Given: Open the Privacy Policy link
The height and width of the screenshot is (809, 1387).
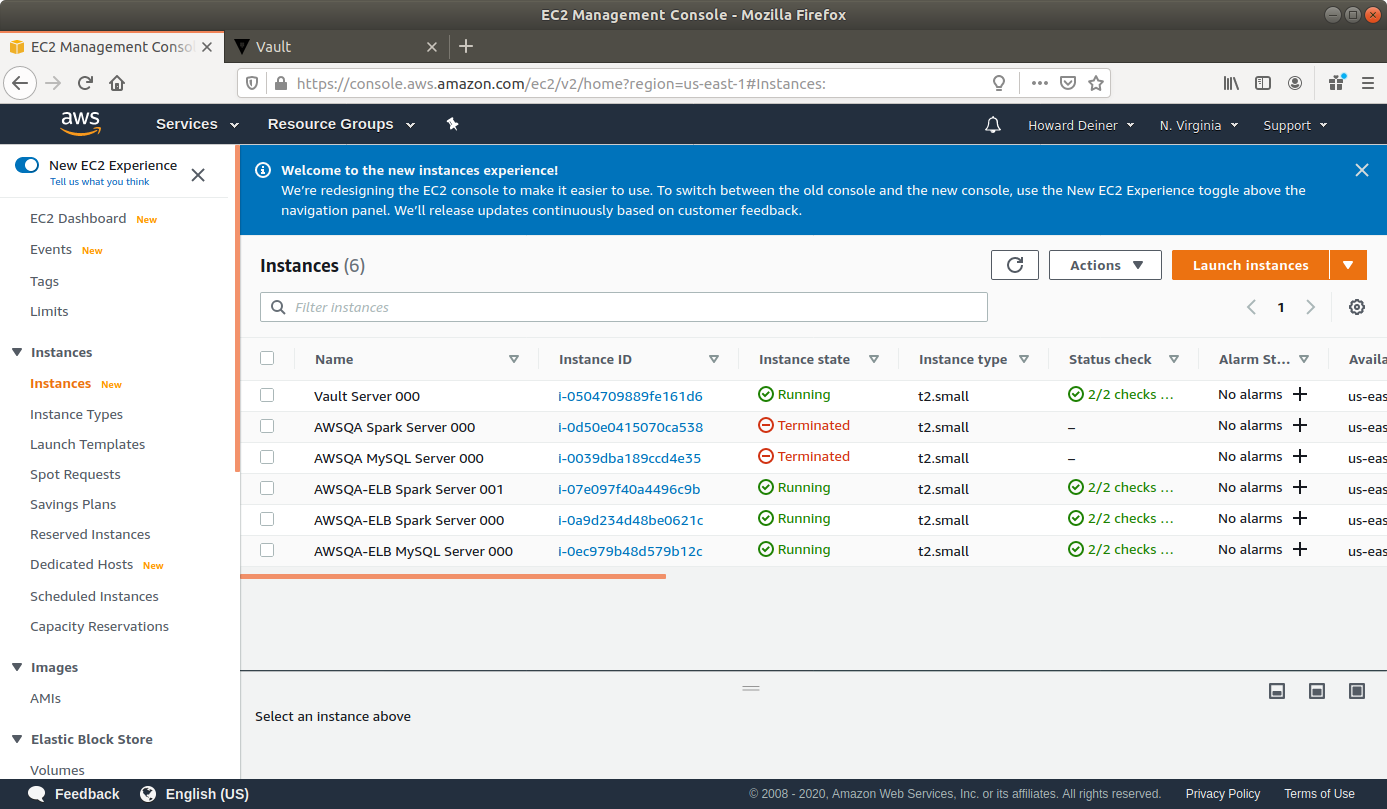Looking at the screenshot, I should [x=1223, y=794].
